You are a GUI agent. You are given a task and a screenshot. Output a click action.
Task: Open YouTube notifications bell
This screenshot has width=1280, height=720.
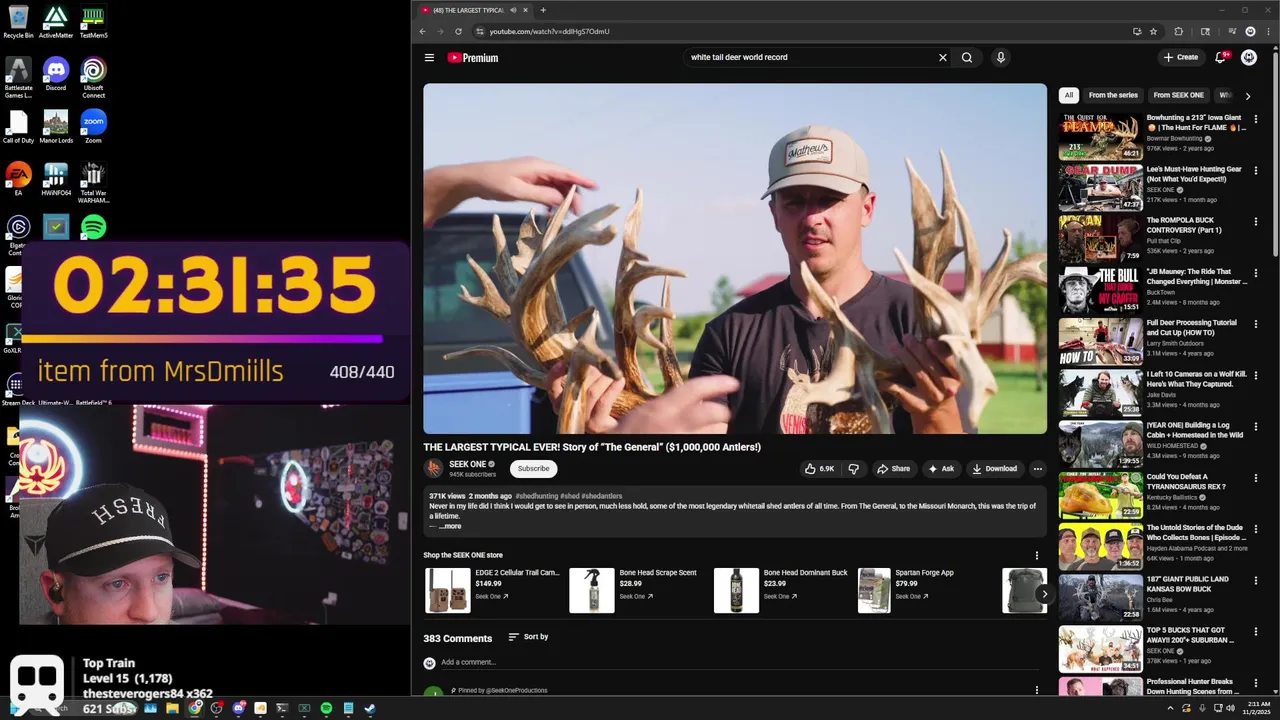click(1220, 58)
